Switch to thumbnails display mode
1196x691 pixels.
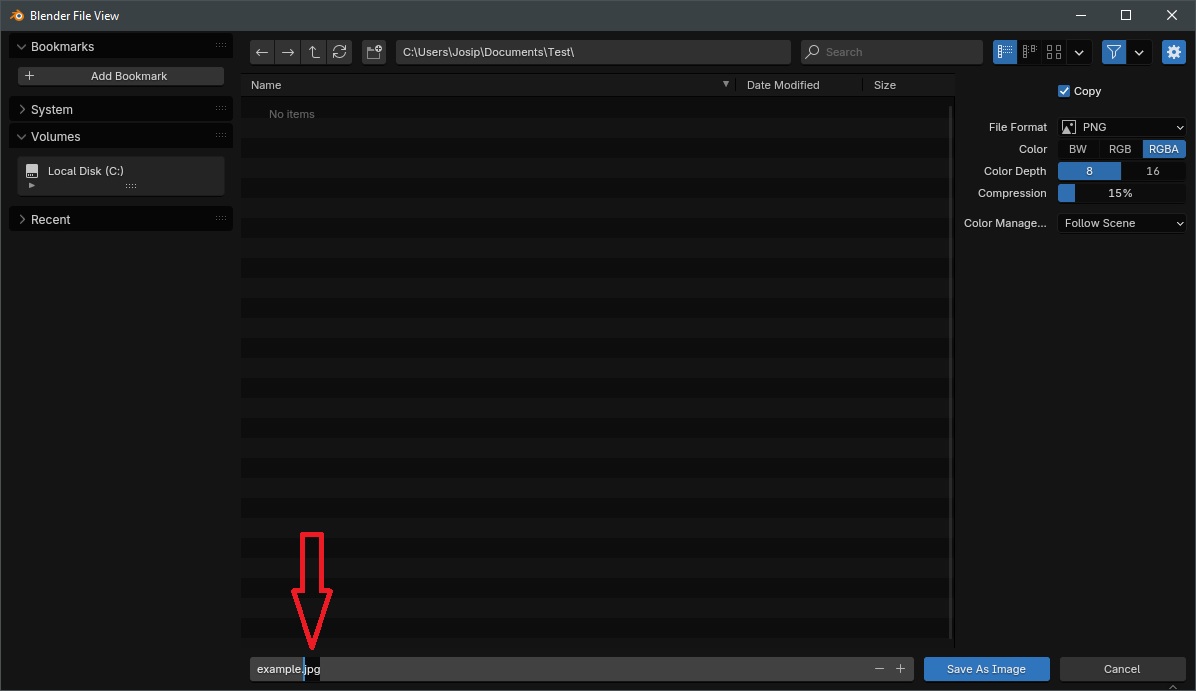(x=1053, y=52)
